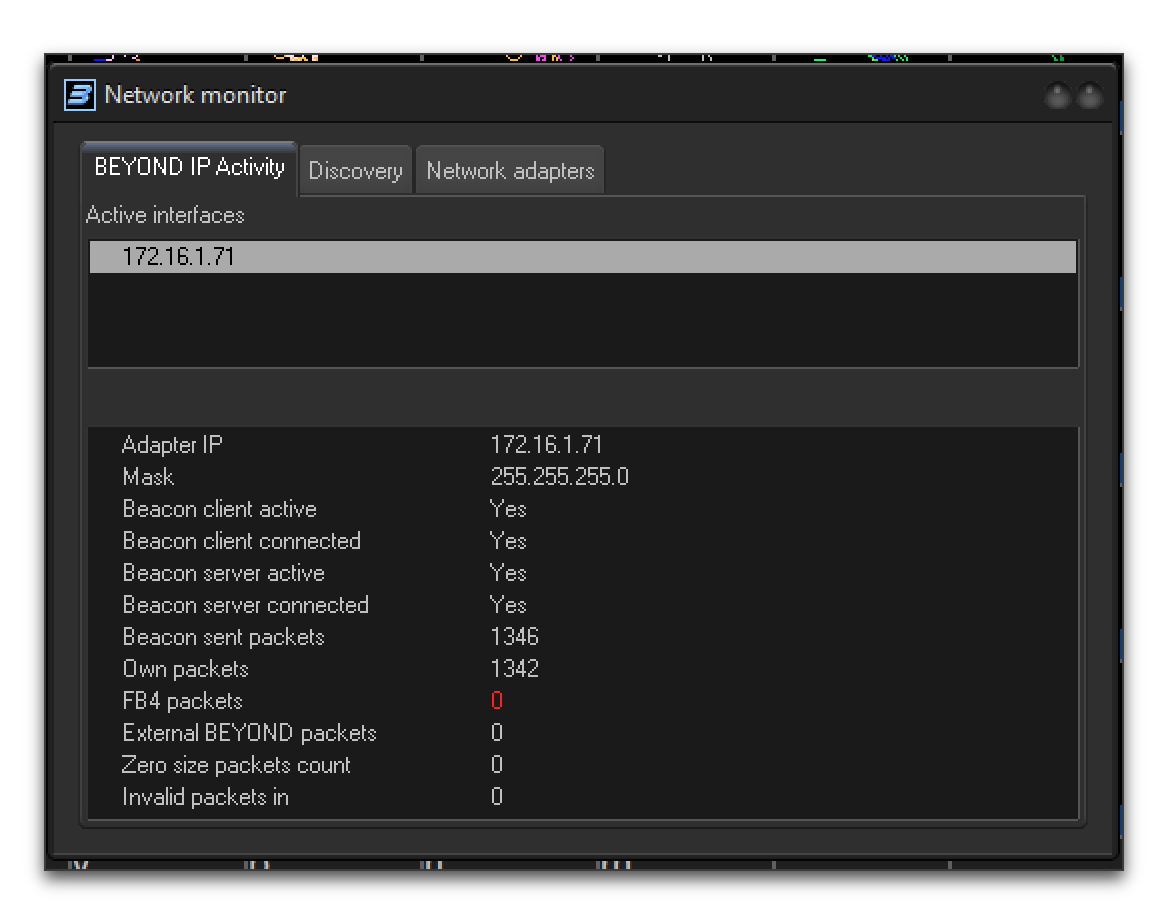Image resolution: width=1168 pixels, height=922 pixels.
Task: Click the Yes value for Beacon server active
Action: tap(508, 573)
